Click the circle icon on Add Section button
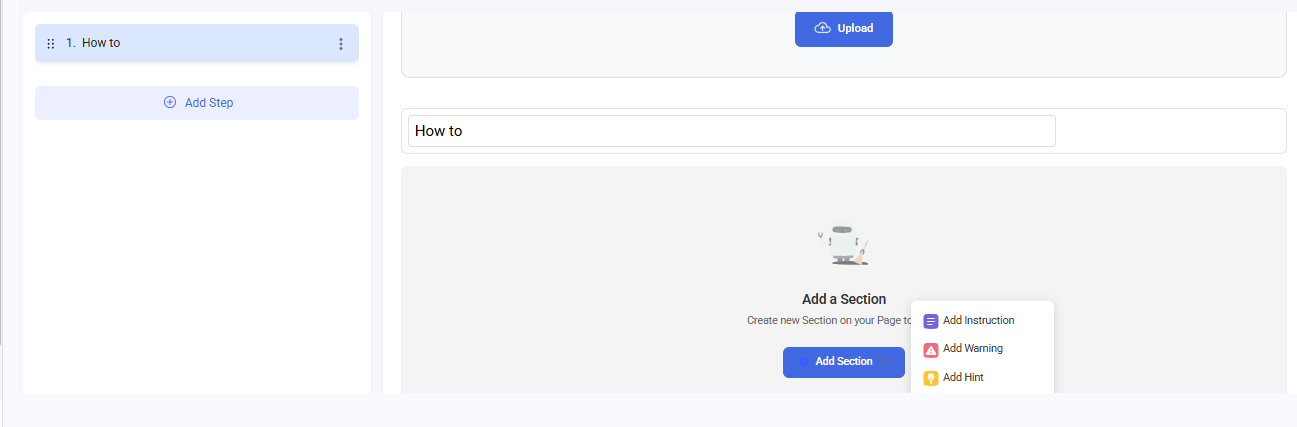The height and width of the screenshot is (427, 1297). [804, 362]
